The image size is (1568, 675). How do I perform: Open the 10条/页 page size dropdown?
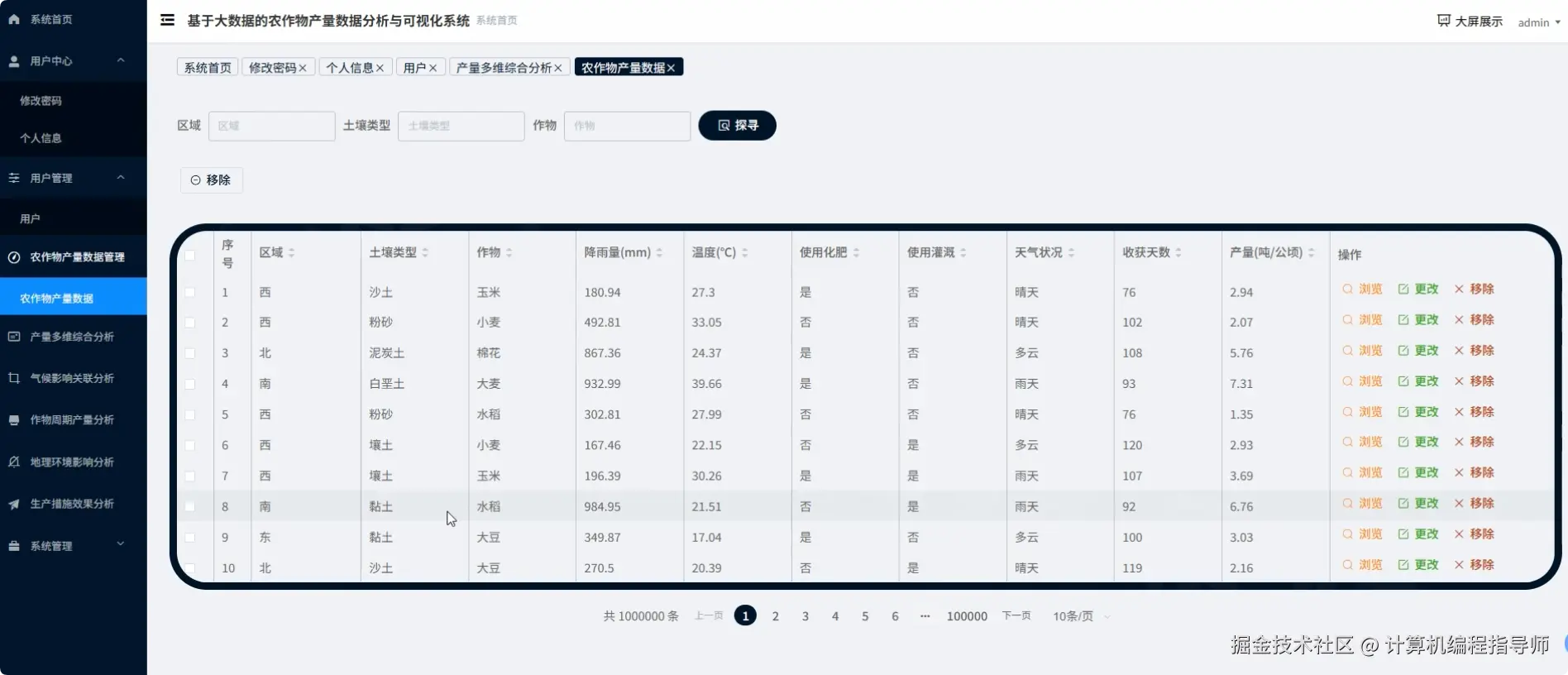[x=1080, y=616]
